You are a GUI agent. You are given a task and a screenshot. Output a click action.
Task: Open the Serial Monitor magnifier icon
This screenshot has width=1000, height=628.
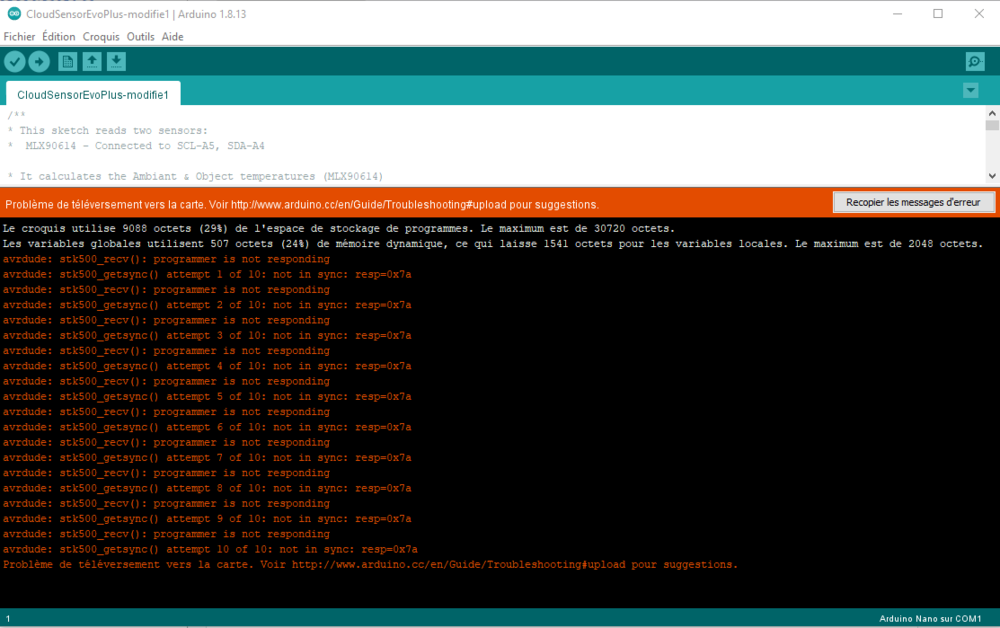click(974, 61)
